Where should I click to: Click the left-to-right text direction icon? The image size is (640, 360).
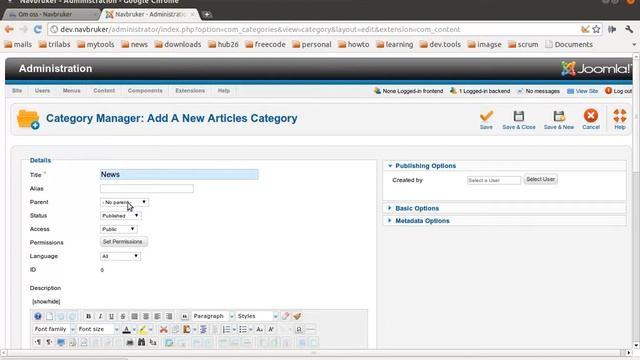click(x=38, y=342)
